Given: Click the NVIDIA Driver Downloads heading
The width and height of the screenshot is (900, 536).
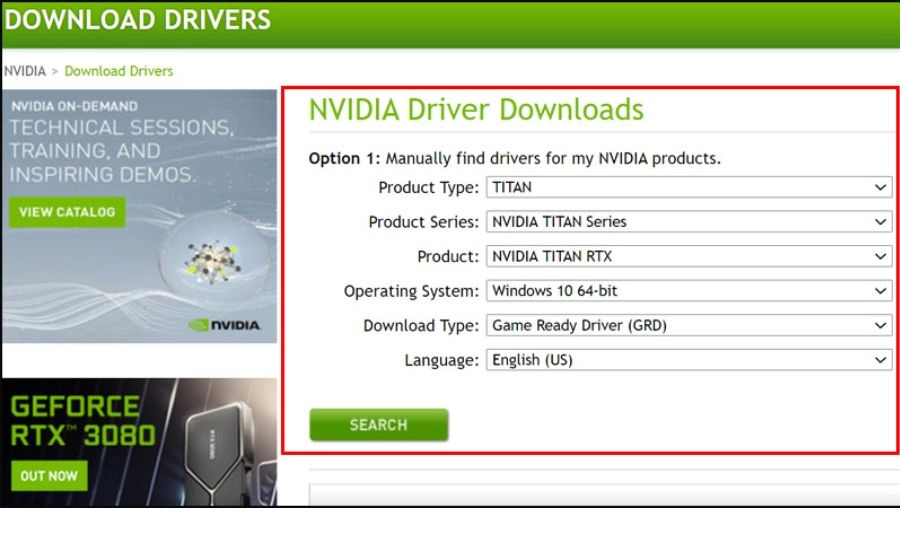Looking at the screenshot, I should (x=476, y=110).
